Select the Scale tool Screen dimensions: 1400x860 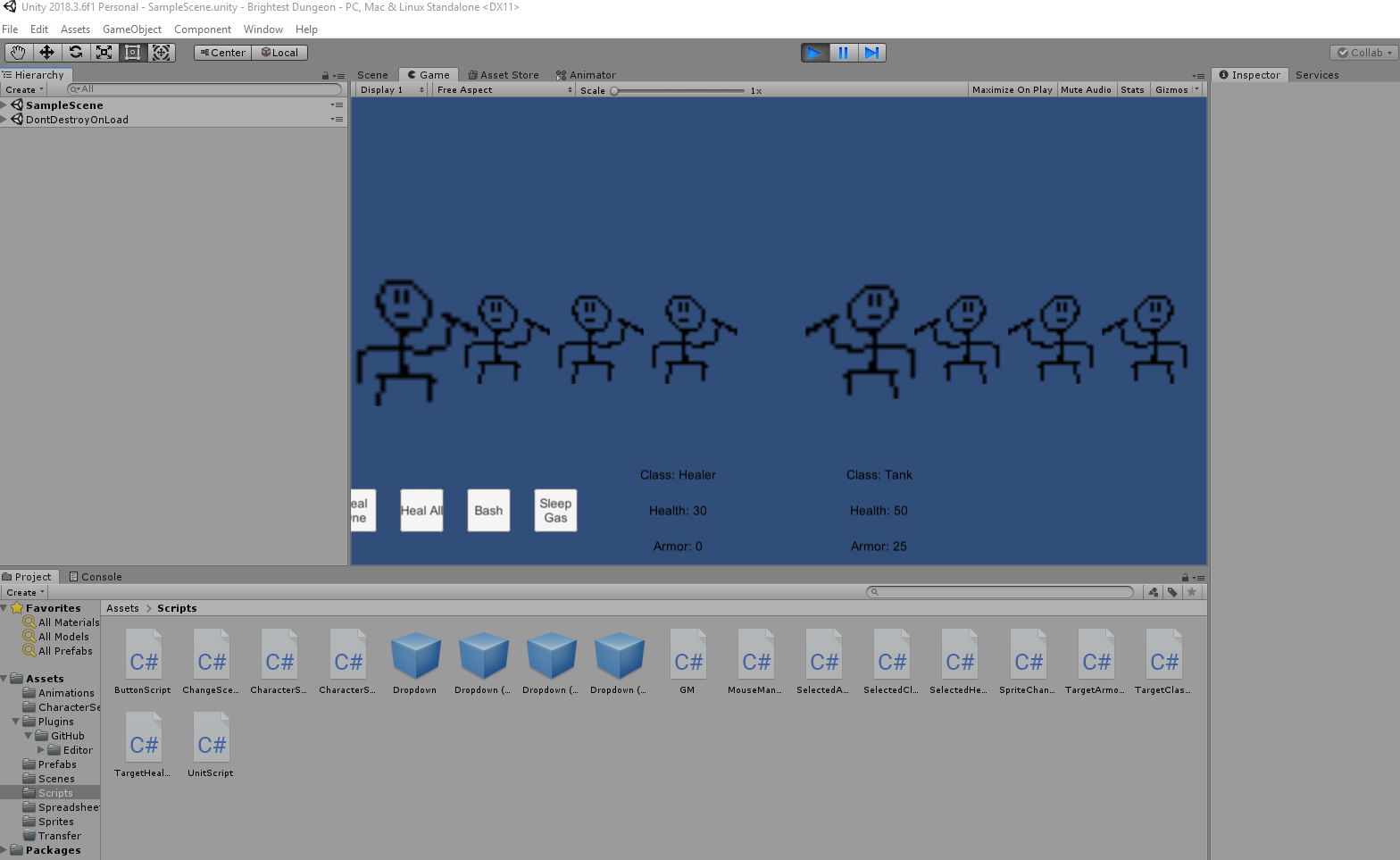(104, 53)
